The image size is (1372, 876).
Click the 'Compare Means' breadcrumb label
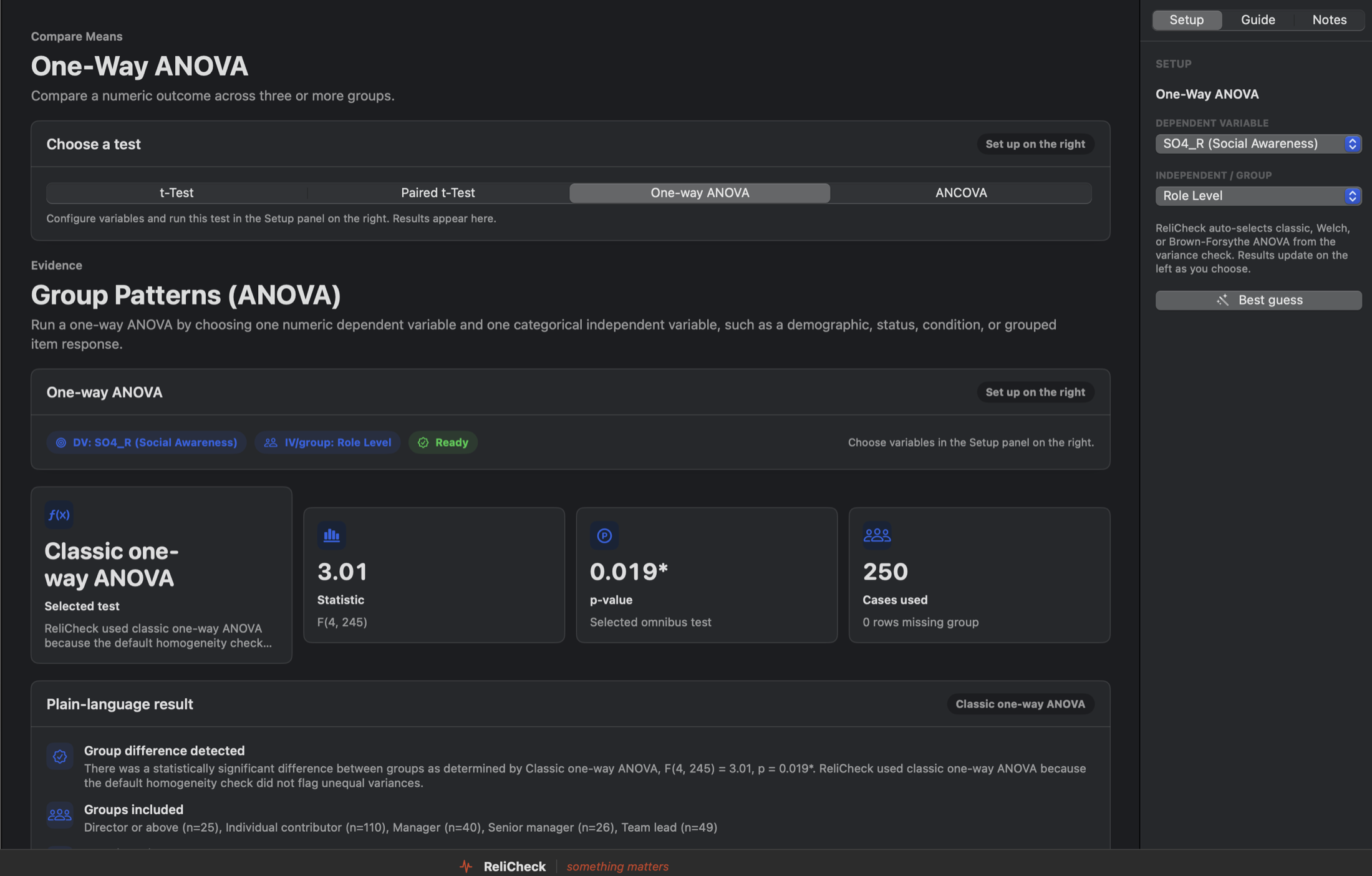(x=77, y=37)
